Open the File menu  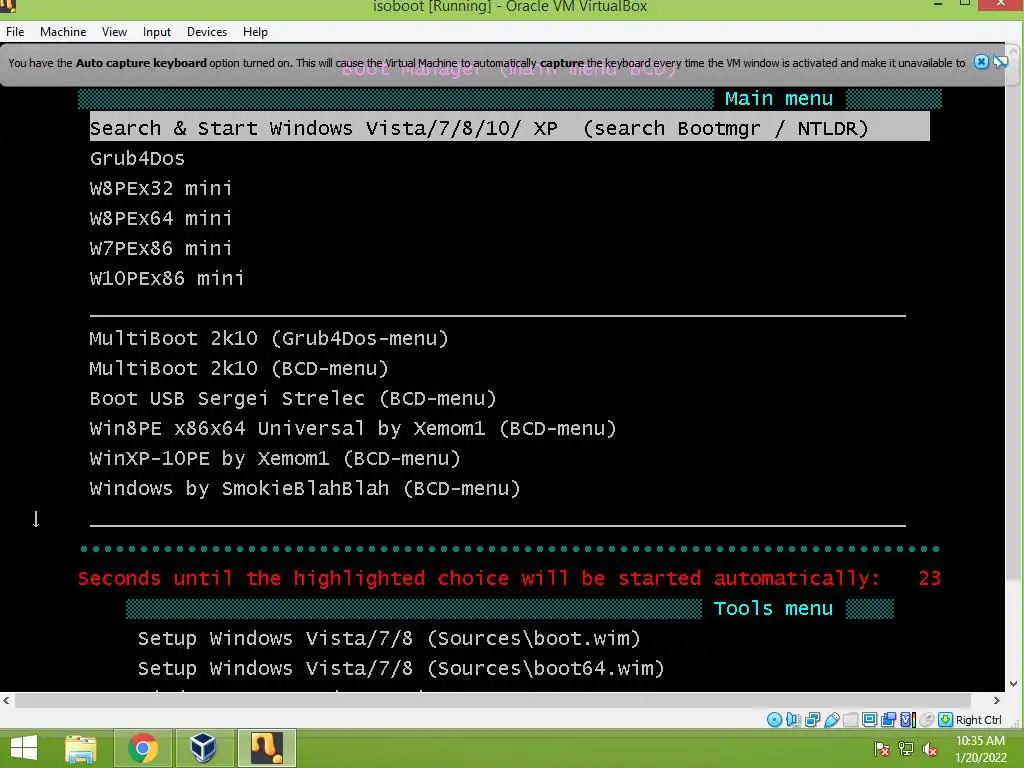pos(15,31)
